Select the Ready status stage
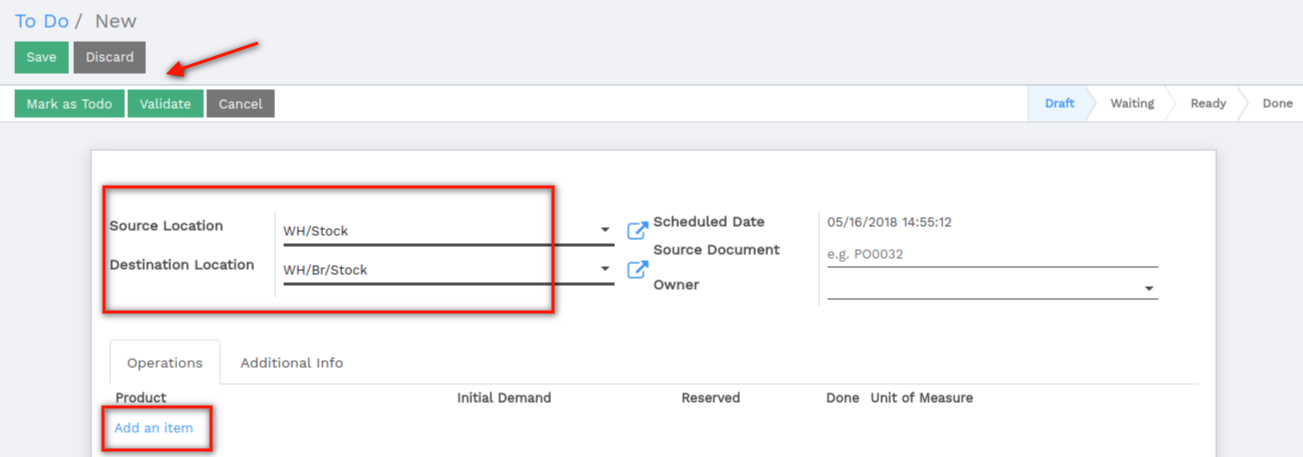Image resolution: width=1303 pixels, height=457 pixels. [1208, 104]
